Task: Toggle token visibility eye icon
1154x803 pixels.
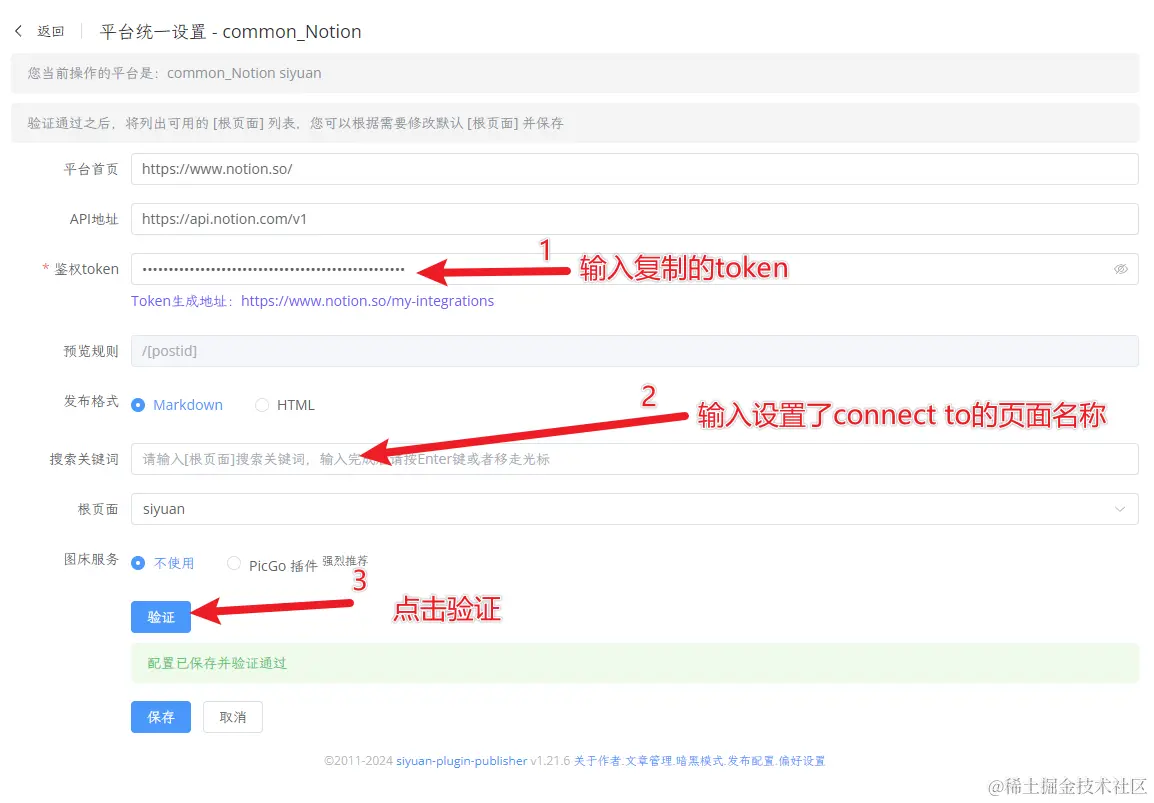Action: pos(1120,269)
